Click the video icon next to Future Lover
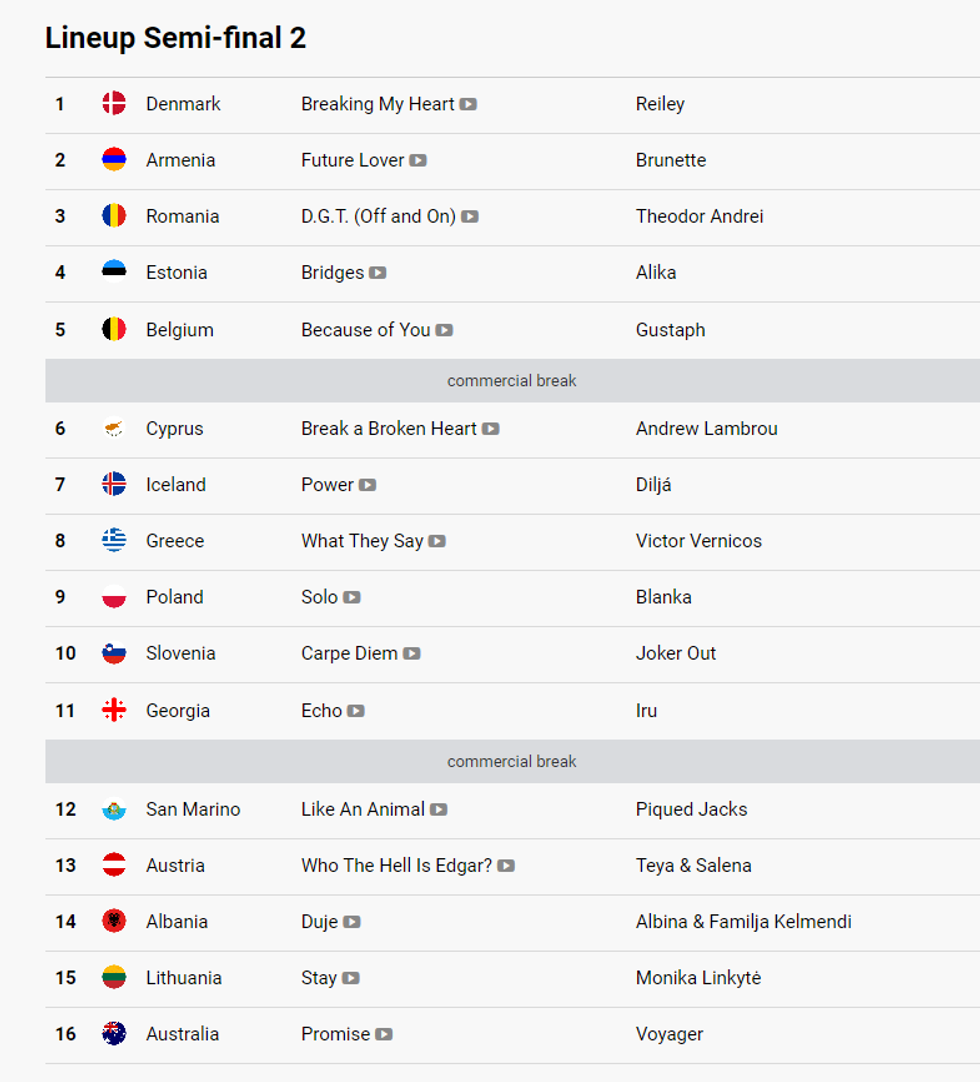 (x=418, y=160)
